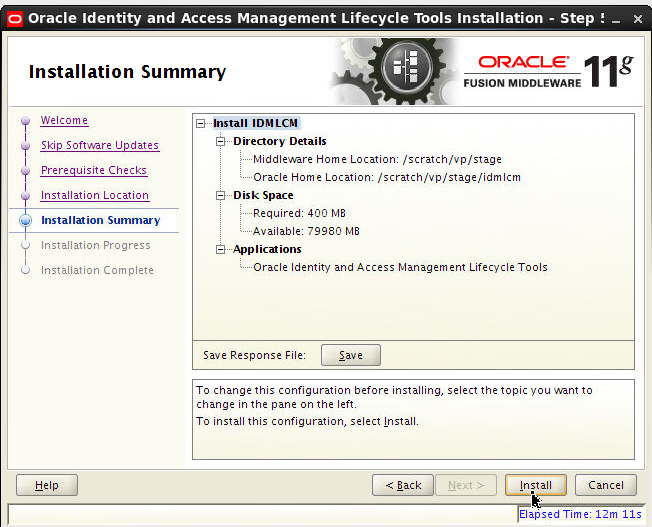Select the Disk Space tree label
The image size is (652, 527).
pos(263,195)
